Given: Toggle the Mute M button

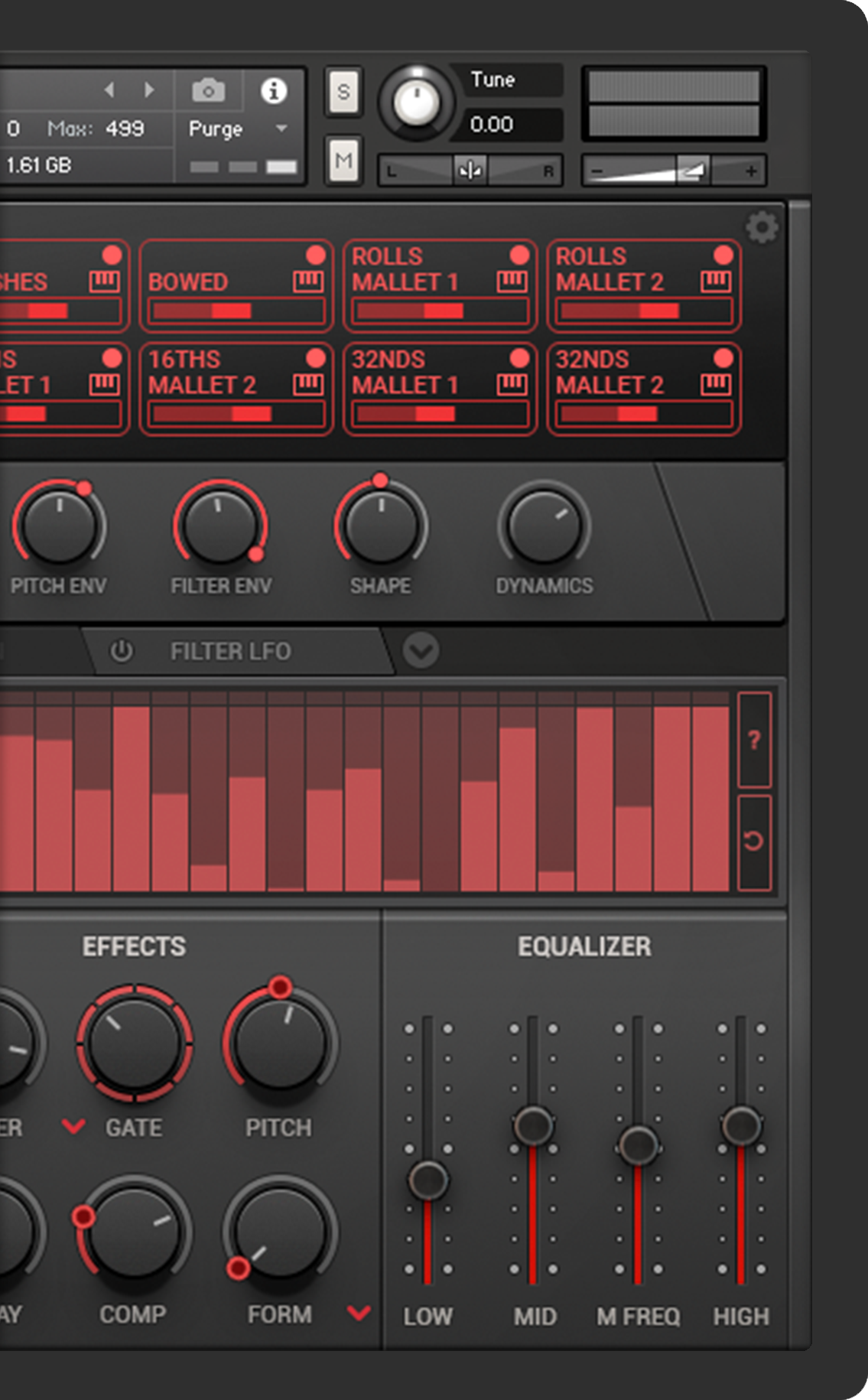Looking at the screenshot, I should (343, 161).
